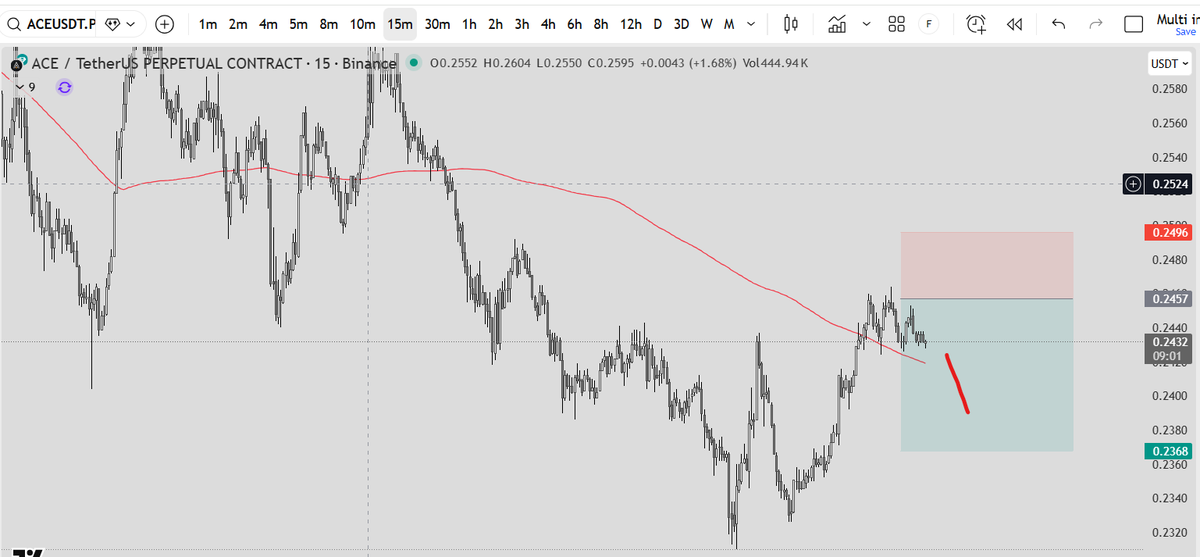Switch to the 1h timeframe

coord(468,23)
